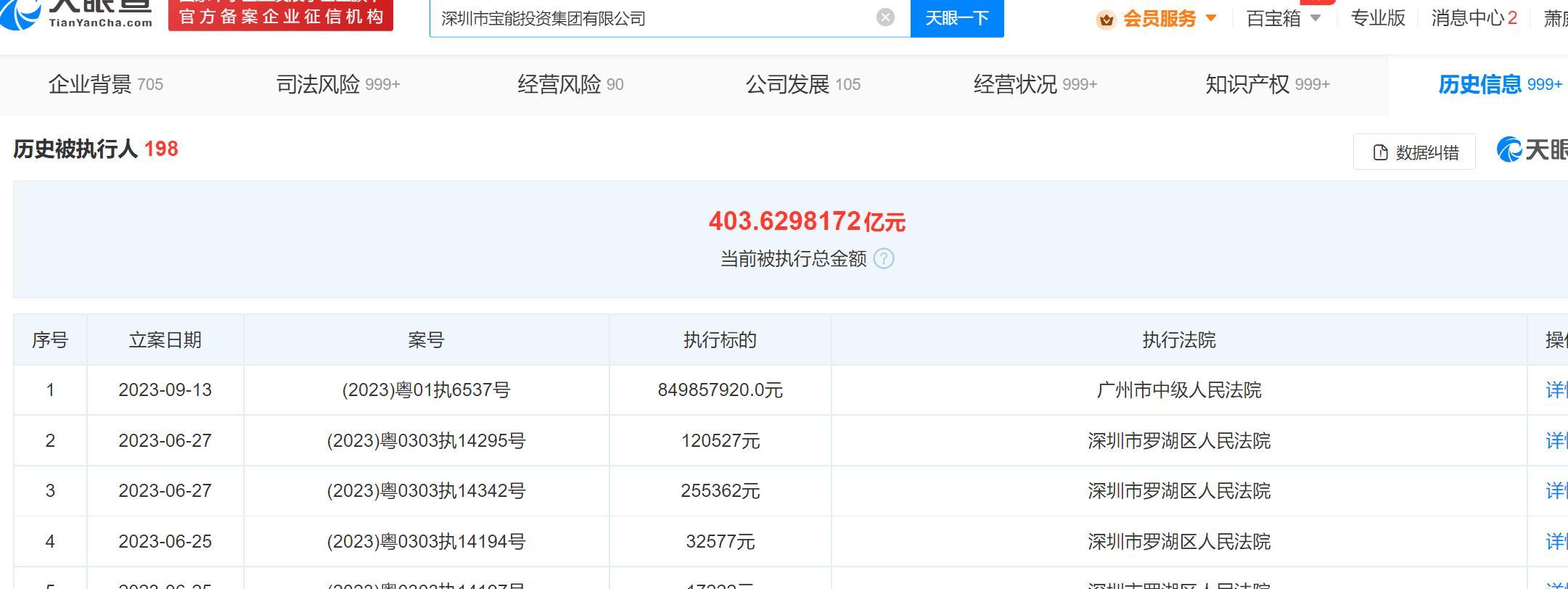Viewport: 1568px width, 589px height.
Task: Click the amount 255362元
Action: (720, 491)
